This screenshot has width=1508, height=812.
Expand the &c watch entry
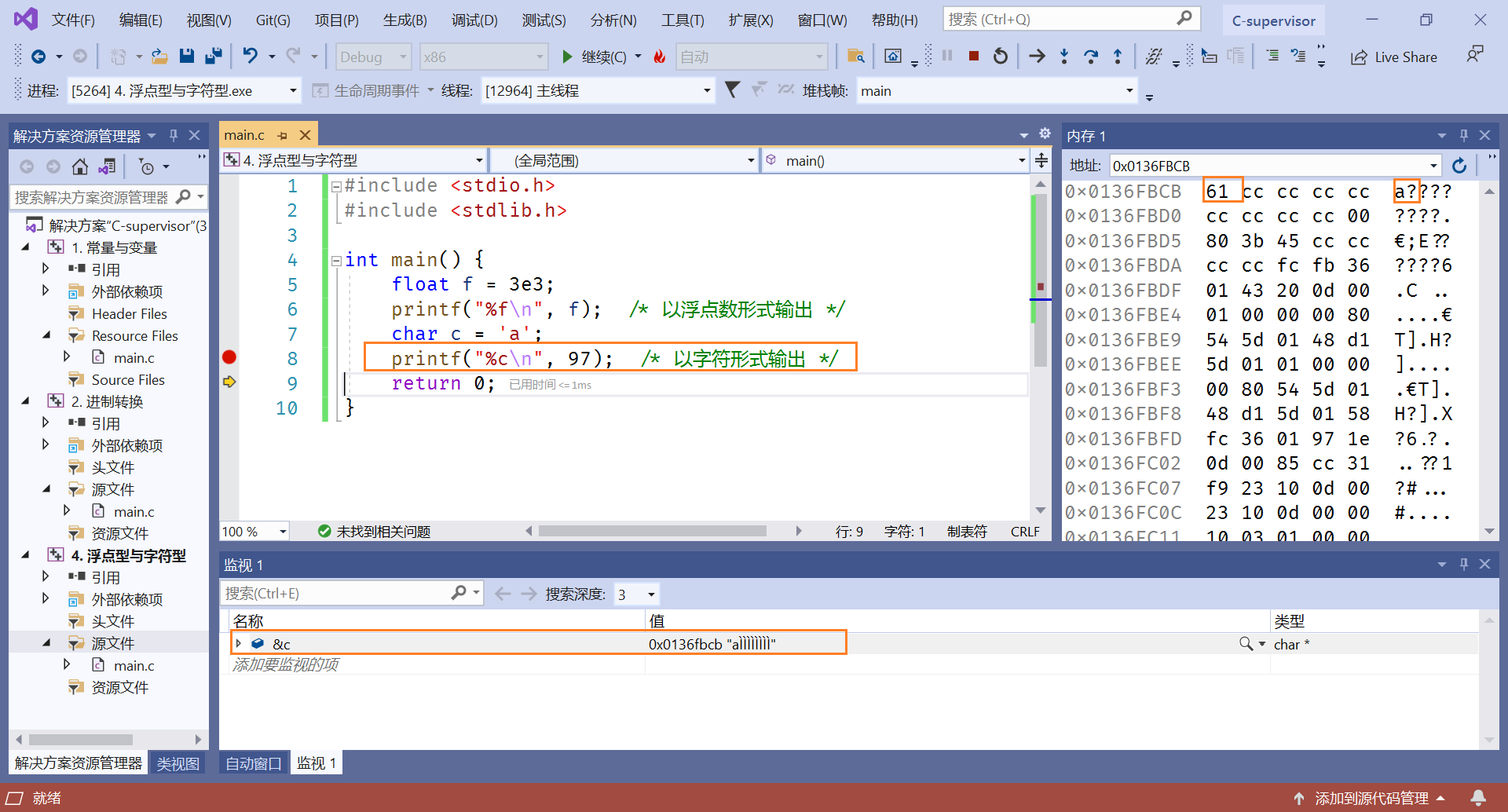click(239, 643)
